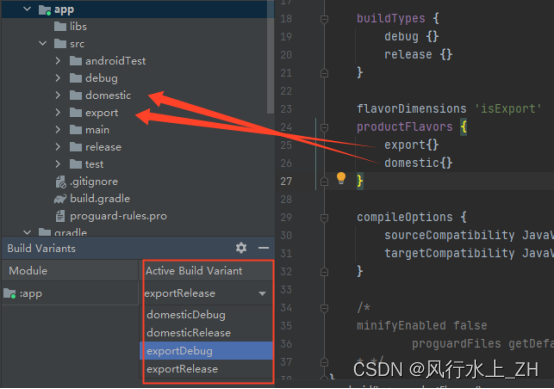The width and height of the screenshot is (554, 389).
Task: Click the export folder icon
Action: coord(76,113)
